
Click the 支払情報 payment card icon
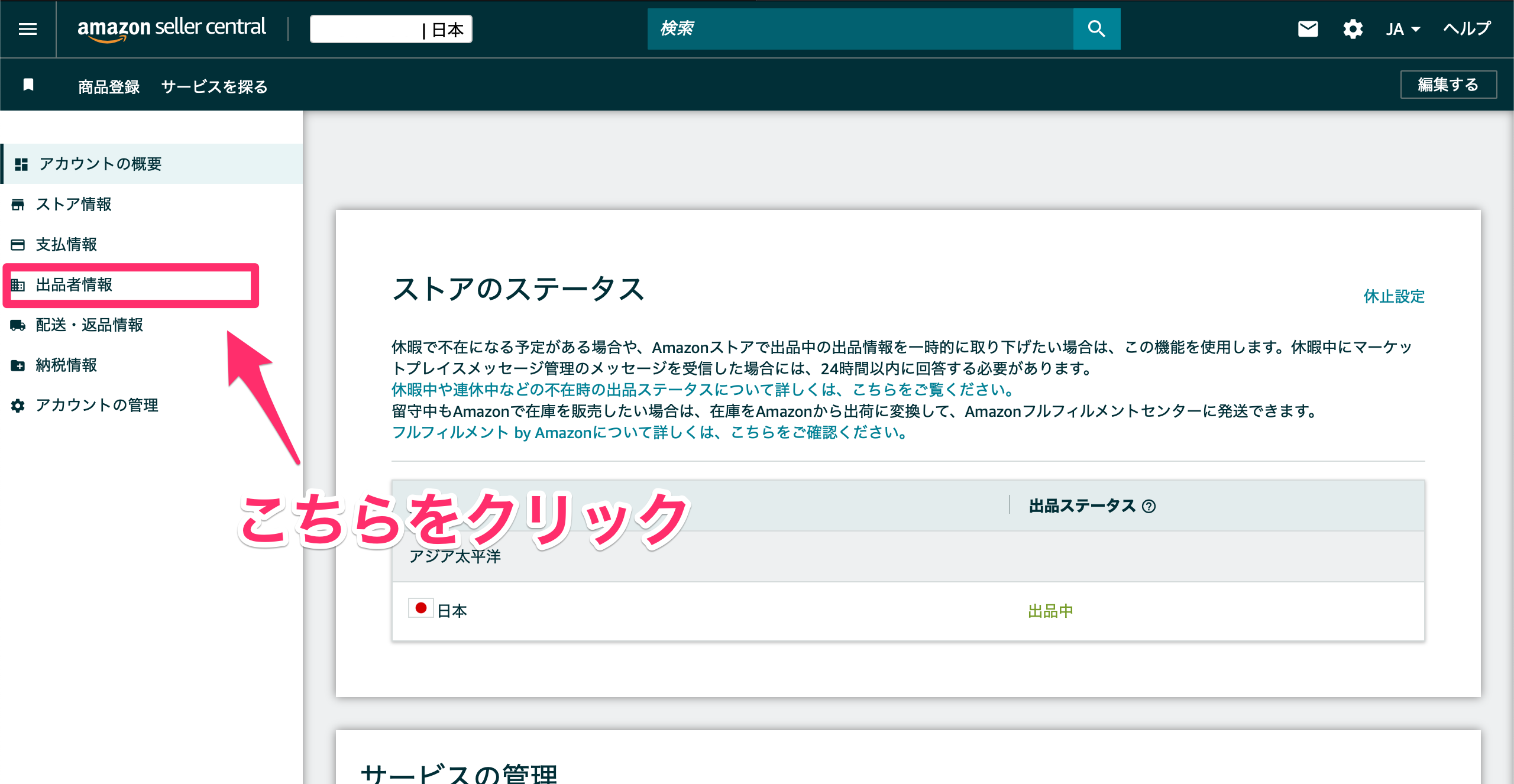(18, 244)
